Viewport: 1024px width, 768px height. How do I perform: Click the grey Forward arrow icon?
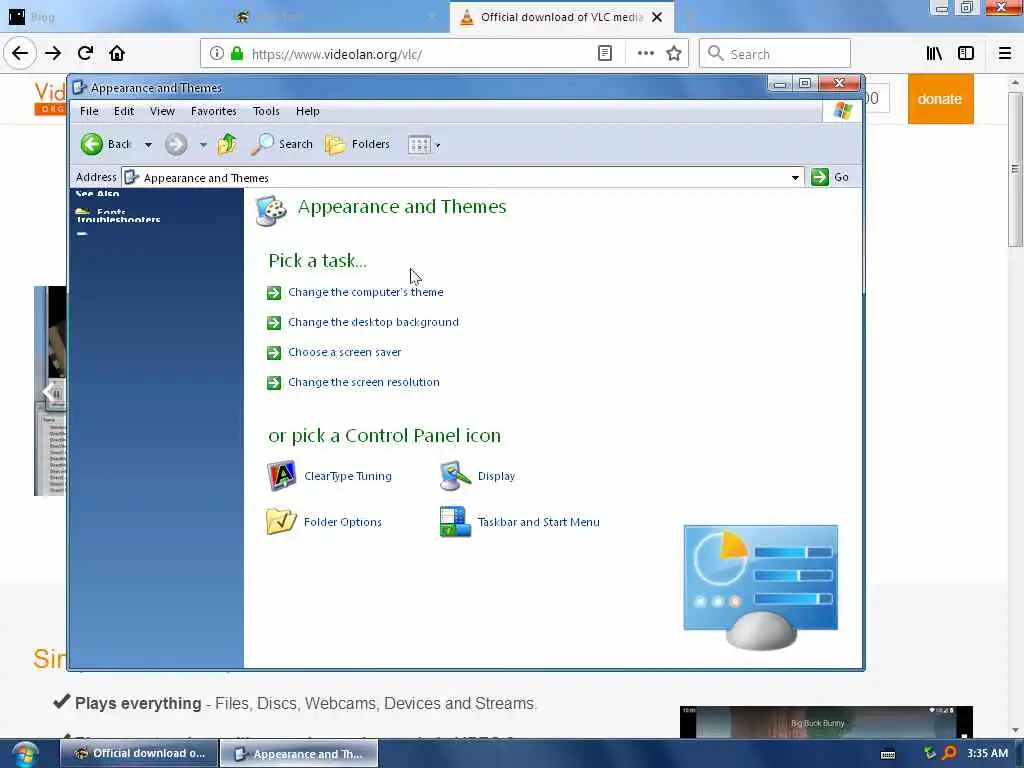point(176,144)
